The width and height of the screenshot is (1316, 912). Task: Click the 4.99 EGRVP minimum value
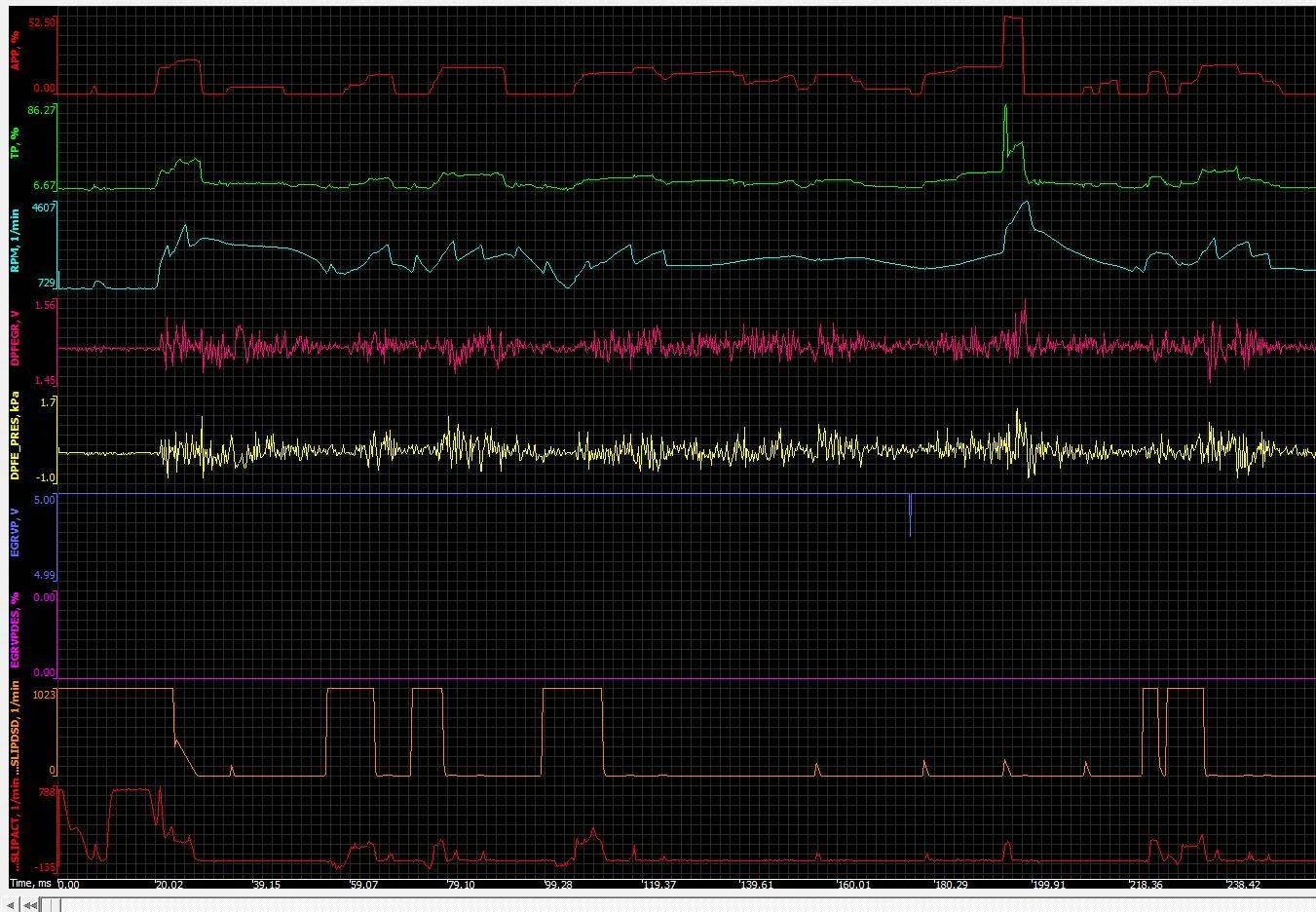(45, 575)
